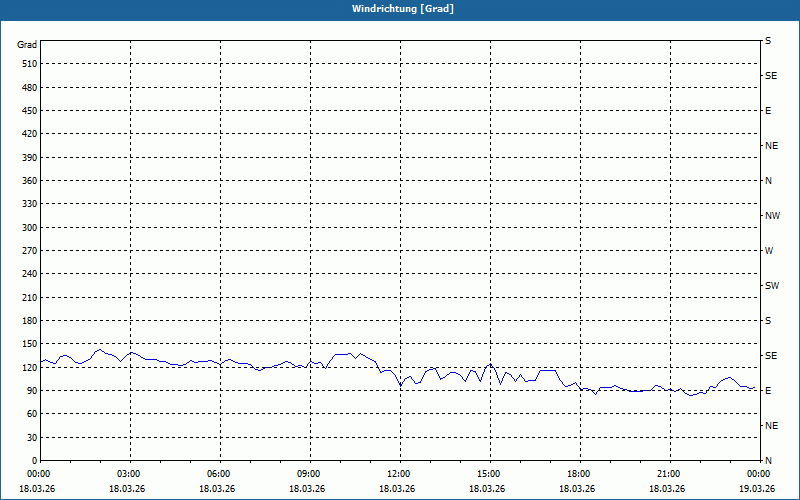Image resolution: width=800 pixels, height=500 pixels.
Task: Select the SE compass label level with 120
Action: tap(771, 356)
